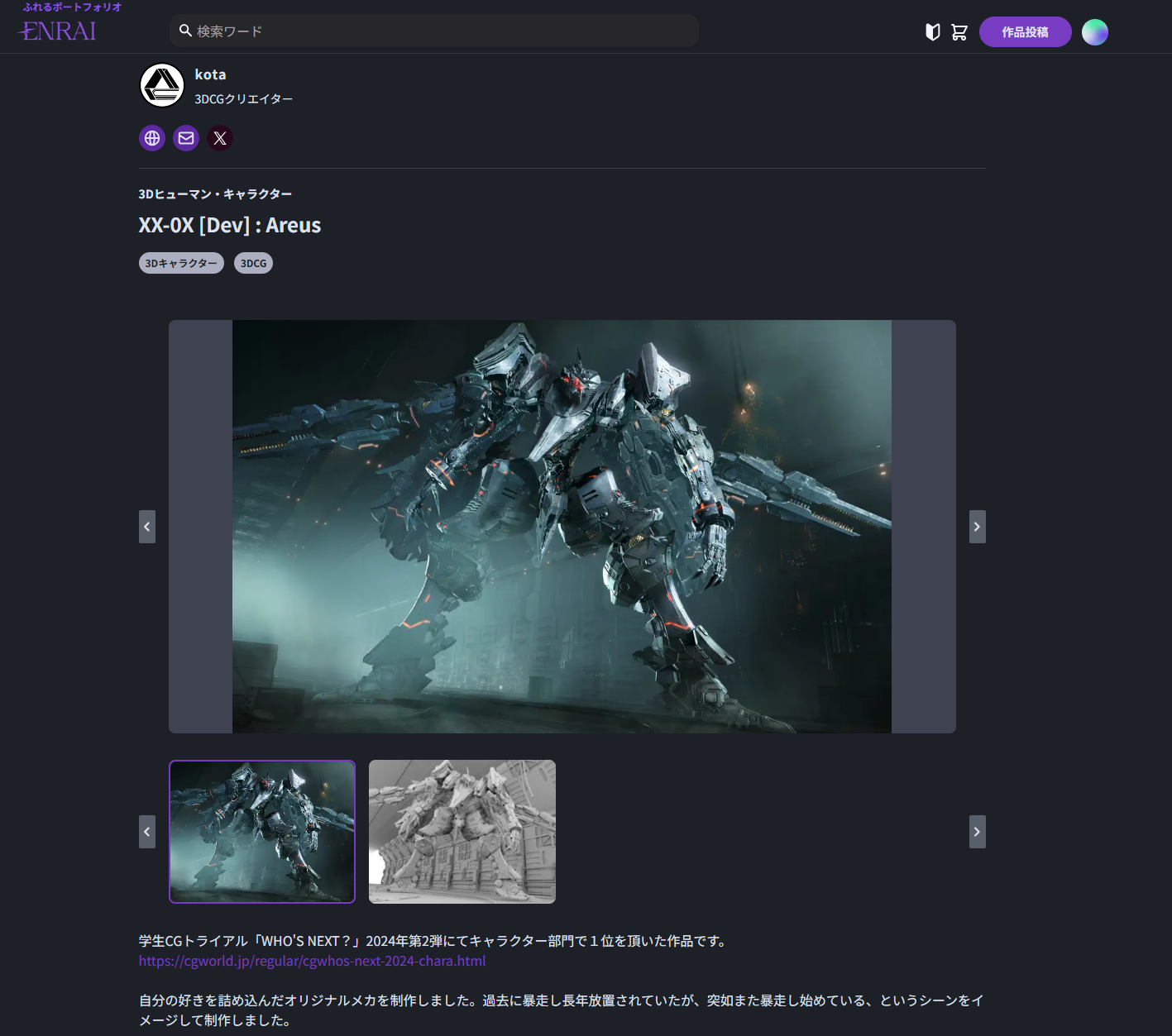This screenshot has width=1172, height=1036.
Task: Click the 3DCGクリエイター subtitle text
Action: [244, 99]
